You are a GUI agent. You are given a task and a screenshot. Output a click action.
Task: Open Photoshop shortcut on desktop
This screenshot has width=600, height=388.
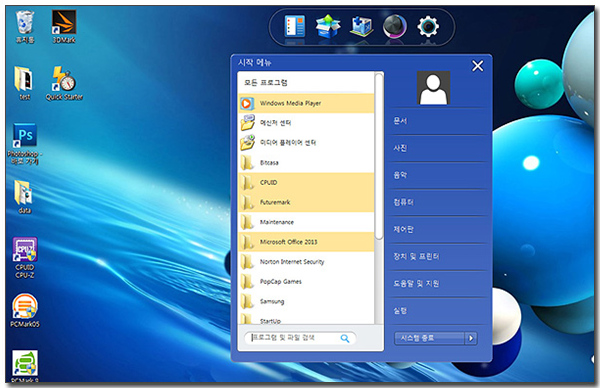(25, 144)
